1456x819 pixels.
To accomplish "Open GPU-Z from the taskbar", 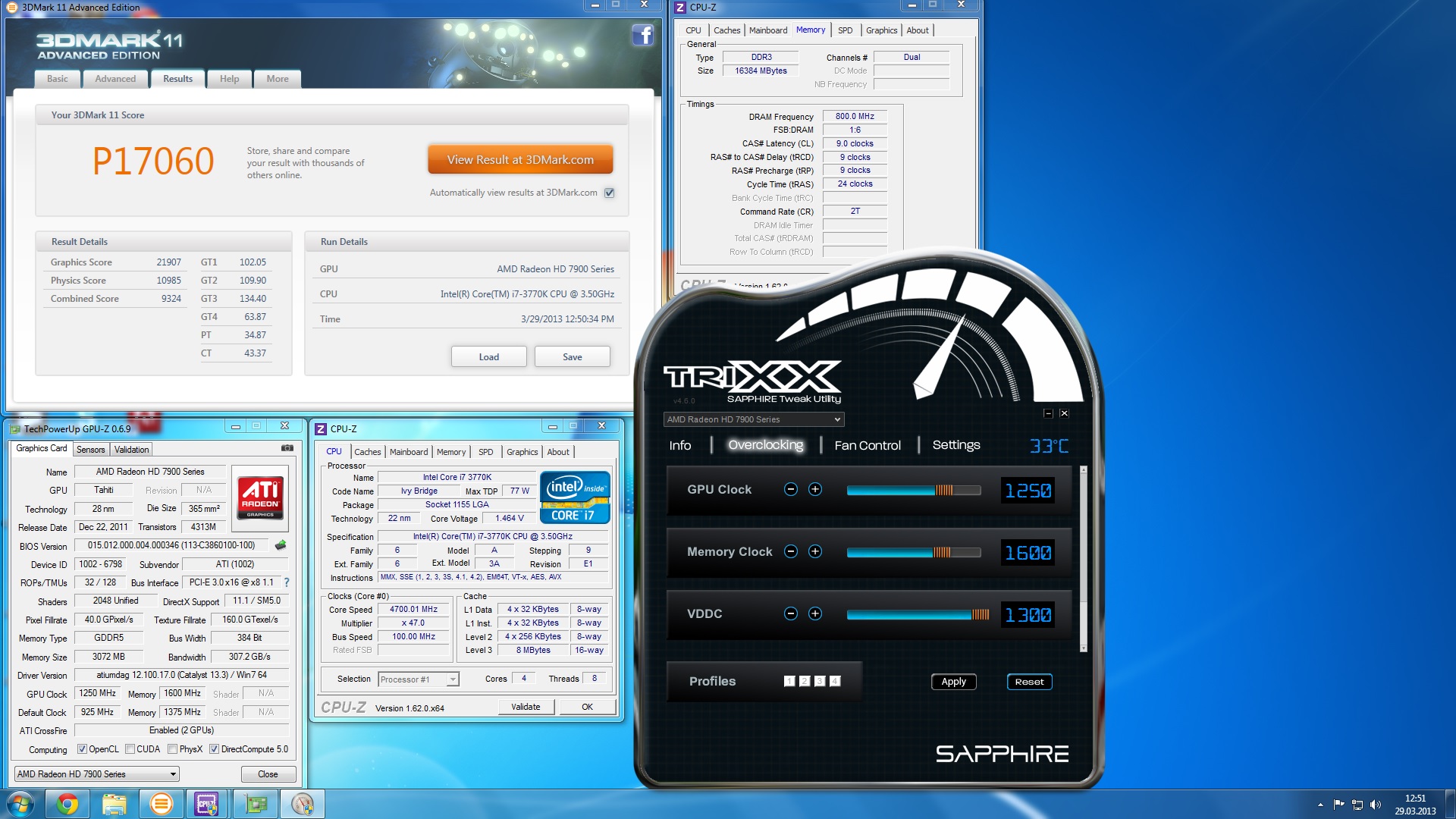I will coord(256,804).
